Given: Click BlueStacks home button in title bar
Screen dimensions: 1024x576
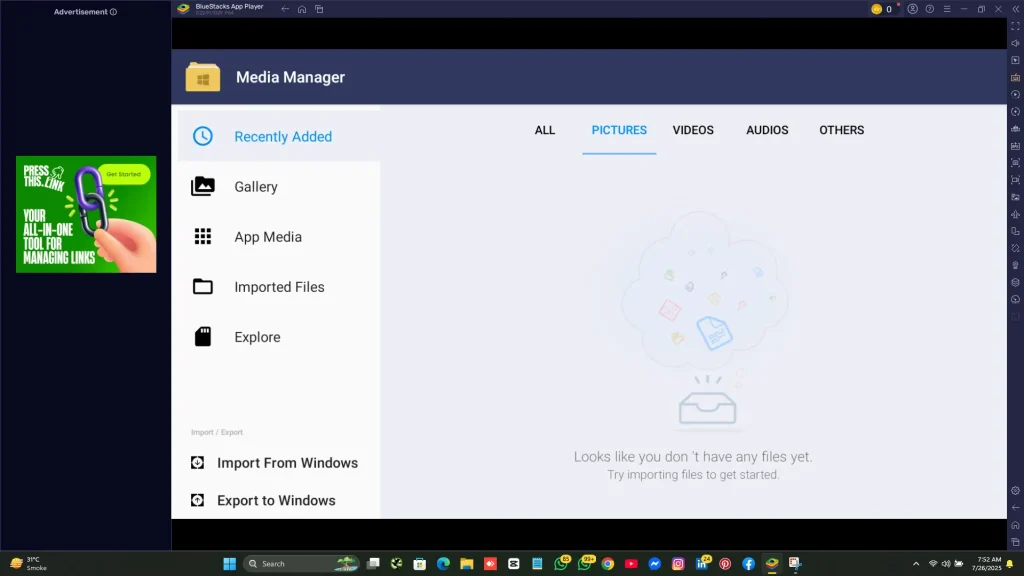Looking at the screenshot, I should point(302,9).
